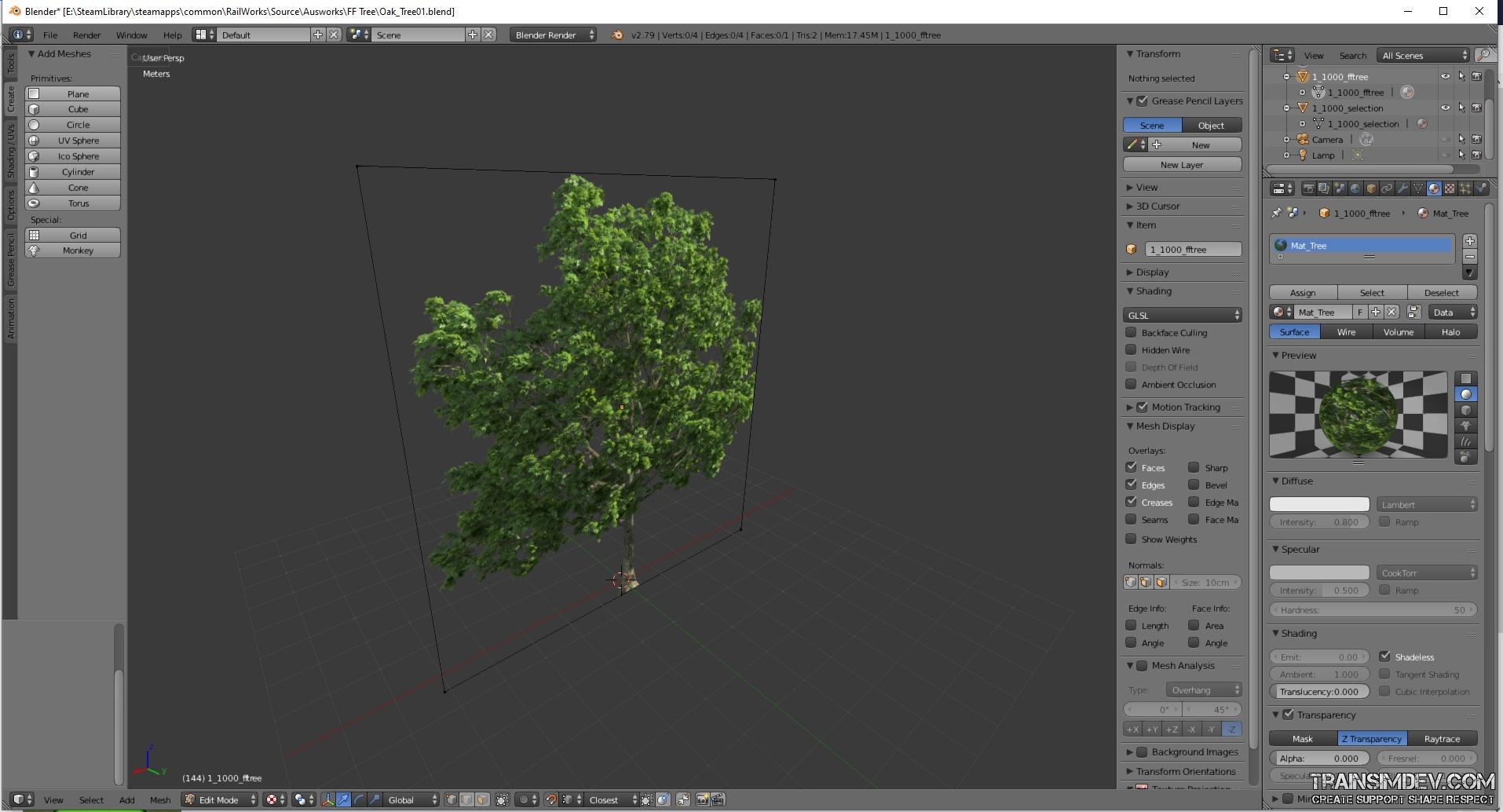Select the rotate manipulator arc icon
Screen dimensions: 1503x812
coord(359,799)
